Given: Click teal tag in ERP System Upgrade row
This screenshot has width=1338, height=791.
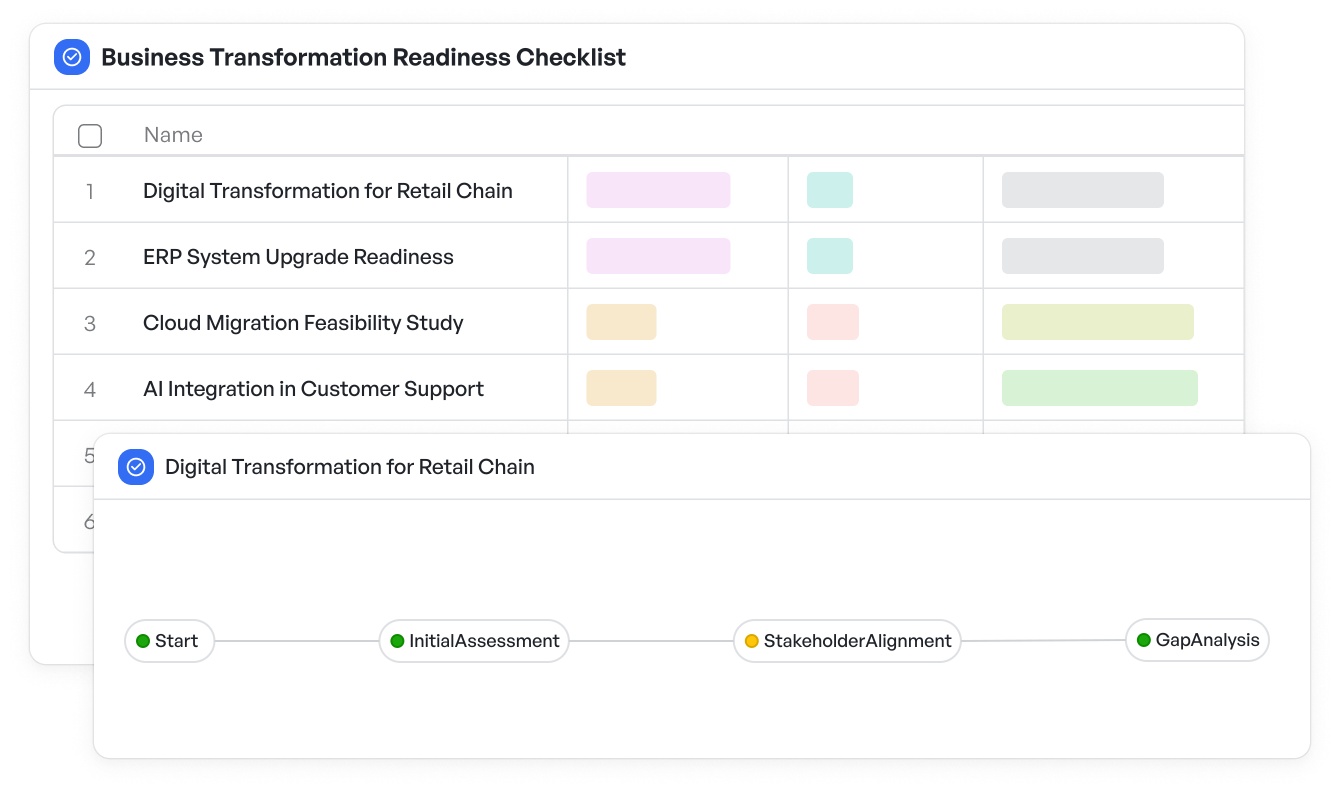Looking at the screenshot, I should click(x=829, y=256).
